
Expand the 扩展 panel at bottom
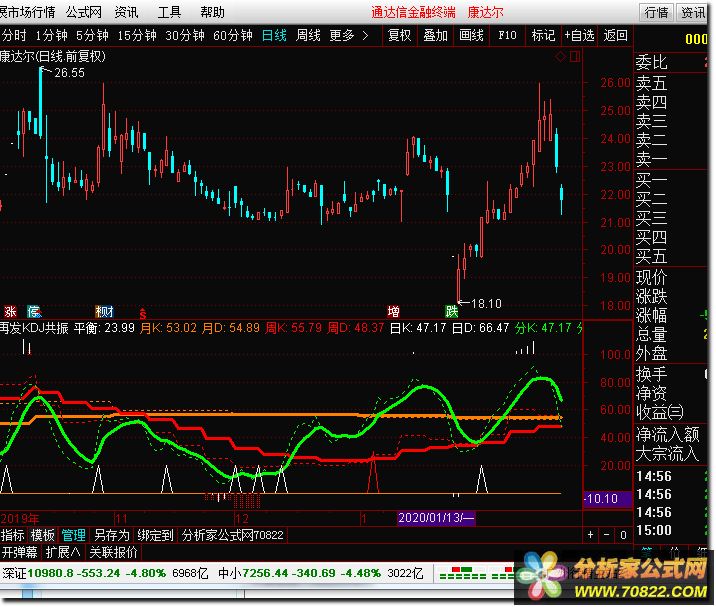62,551
